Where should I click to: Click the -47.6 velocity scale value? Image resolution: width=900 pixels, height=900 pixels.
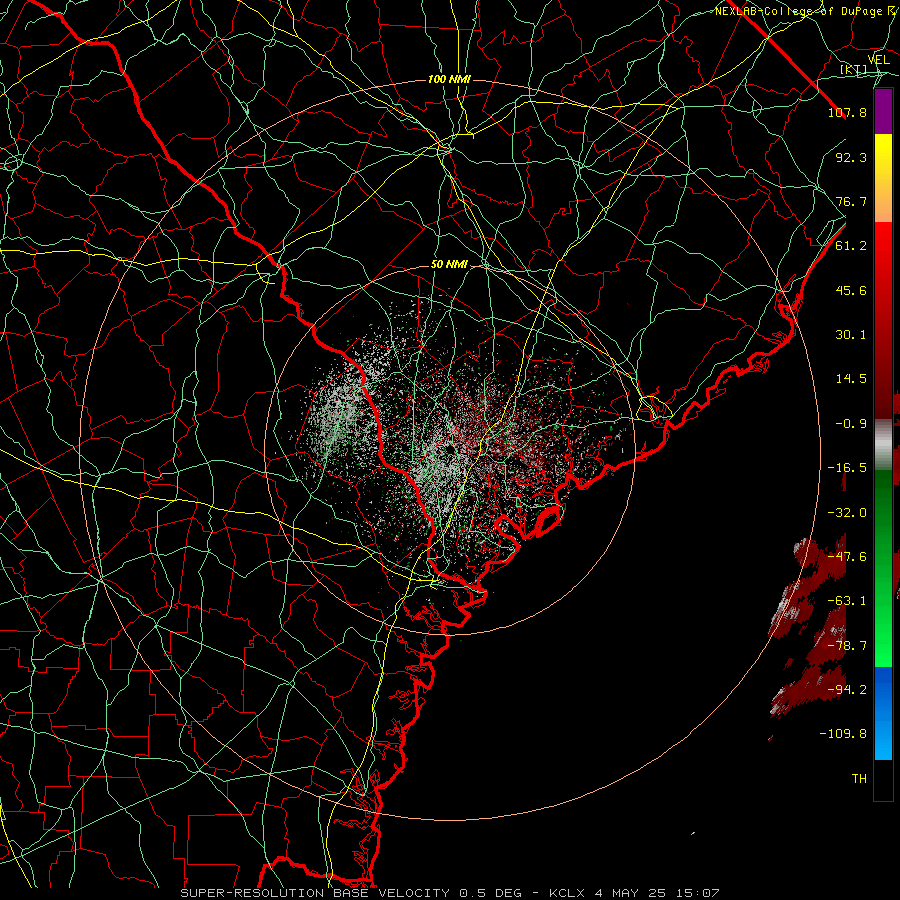(x=847, y=557)
